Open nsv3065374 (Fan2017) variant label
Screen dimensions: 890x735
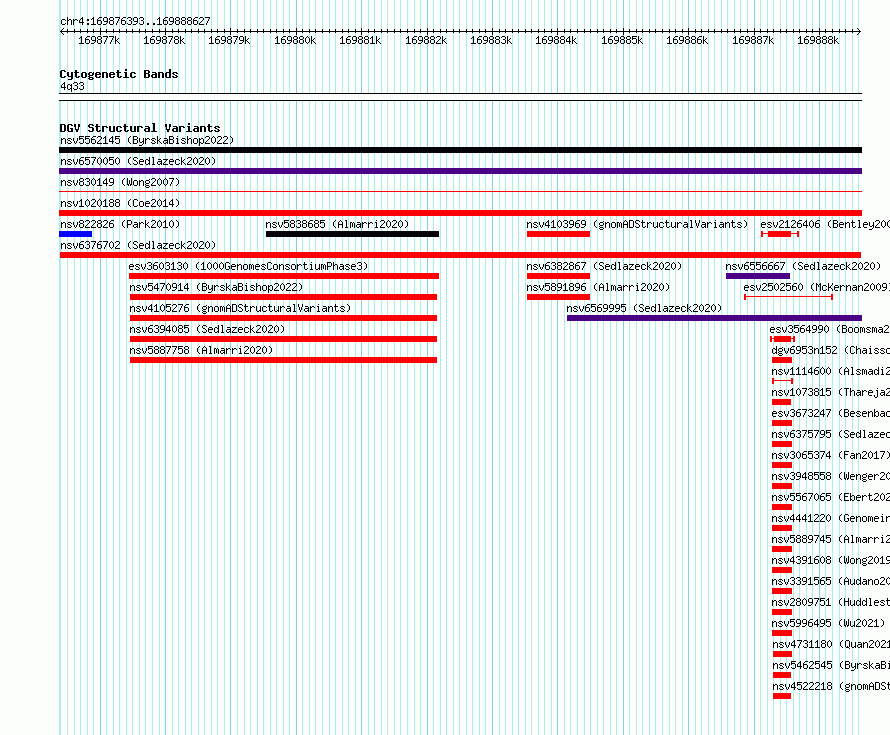point(830,455)
